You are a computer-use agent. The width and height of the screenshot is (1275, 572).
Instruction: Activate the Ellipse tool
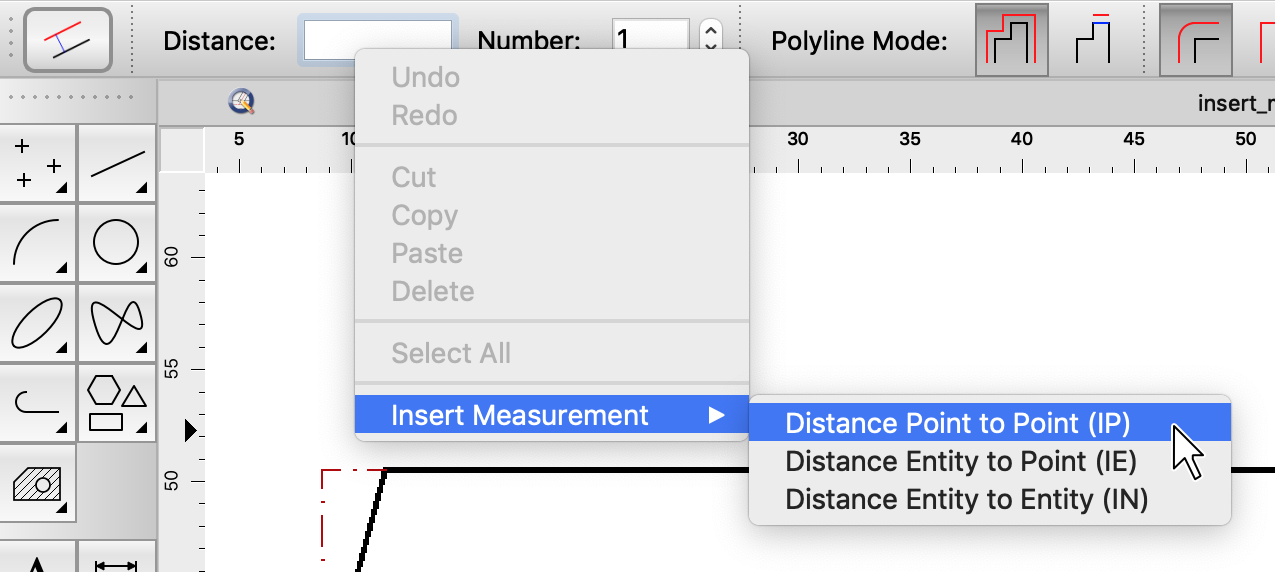(38, 322)
